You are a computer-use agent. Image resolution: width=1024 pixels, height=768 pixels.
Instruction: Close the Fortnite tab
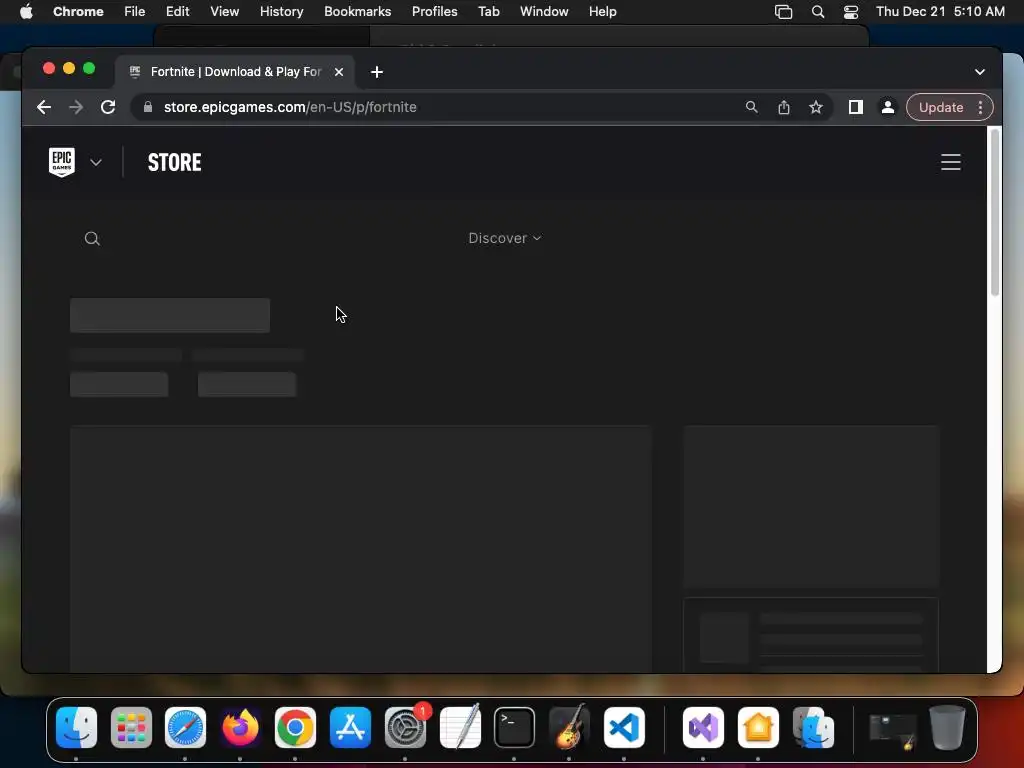339,72
